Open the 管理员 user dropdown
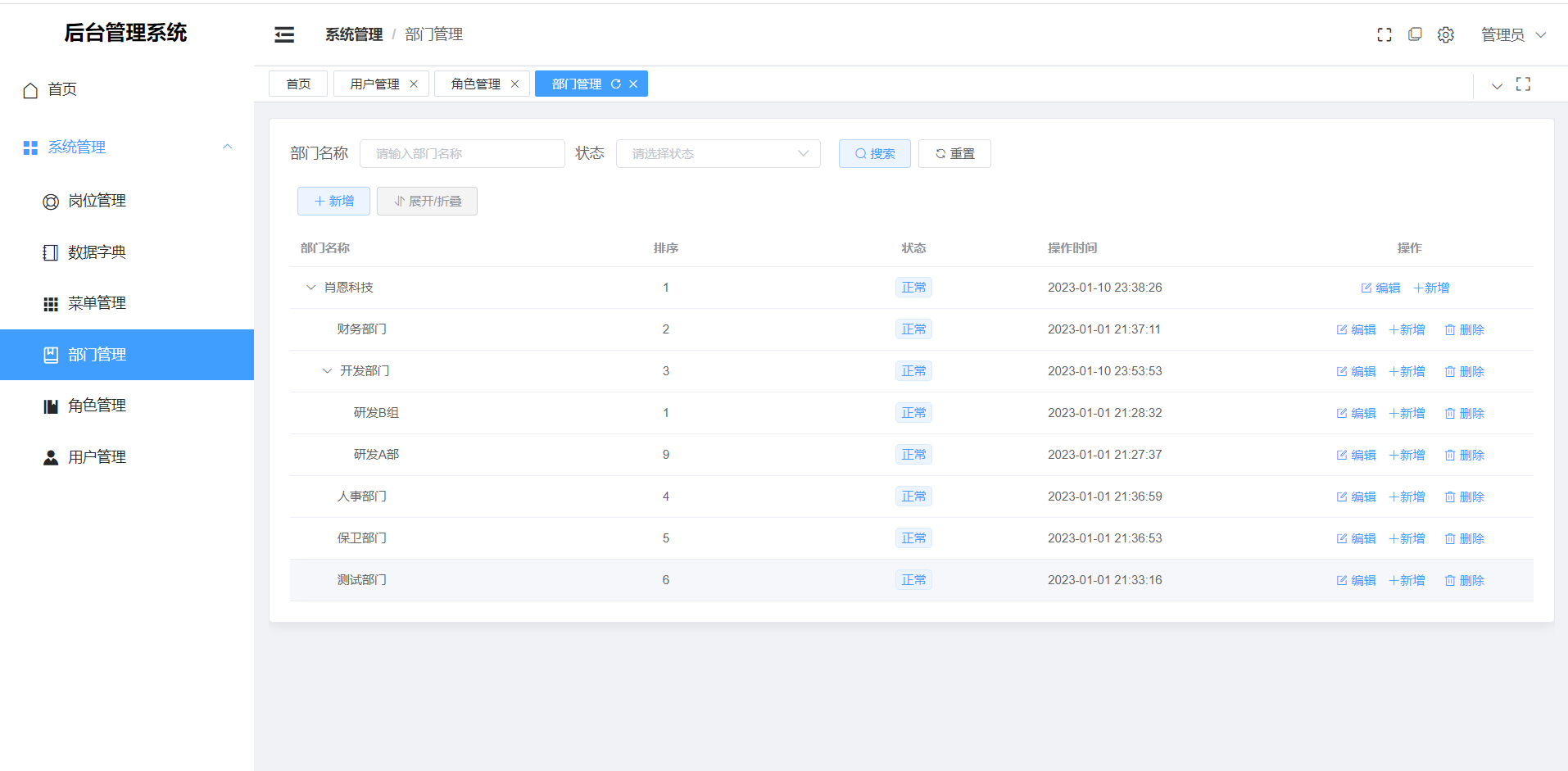1568x771 pixels. pos(1513,34)
